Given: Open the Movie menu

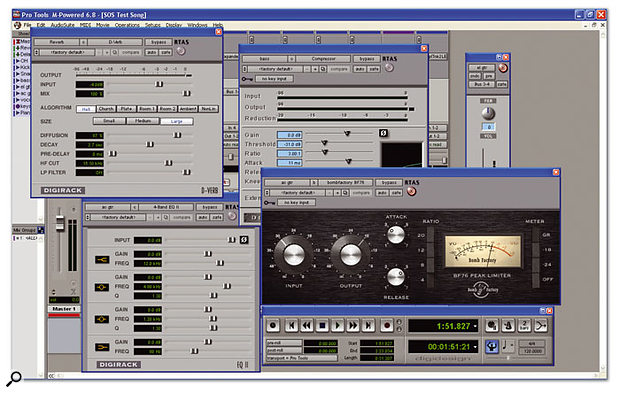Looking at the screenshot, I should (103, 25).
